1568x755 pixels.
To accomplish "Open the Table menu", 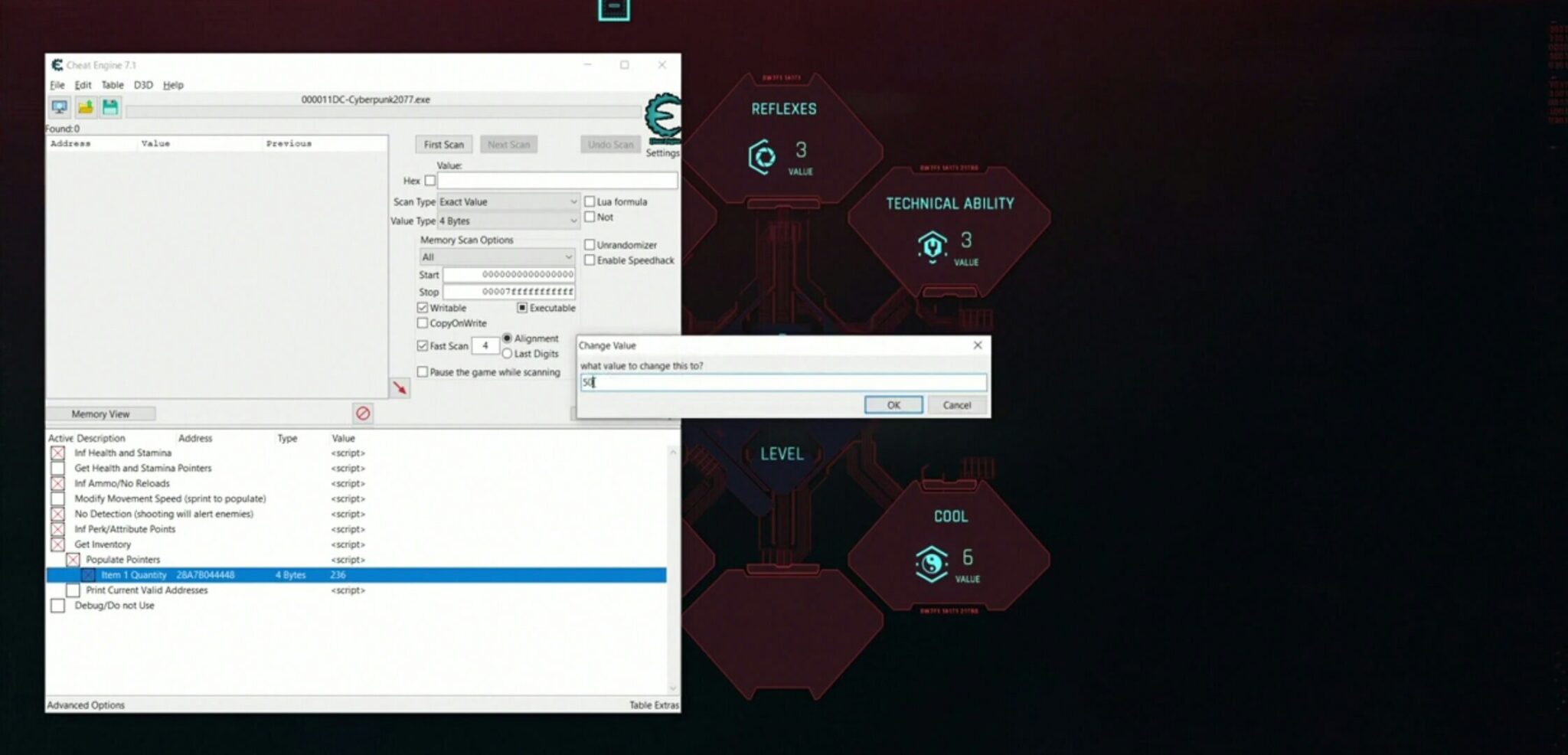I will [113, 85].
